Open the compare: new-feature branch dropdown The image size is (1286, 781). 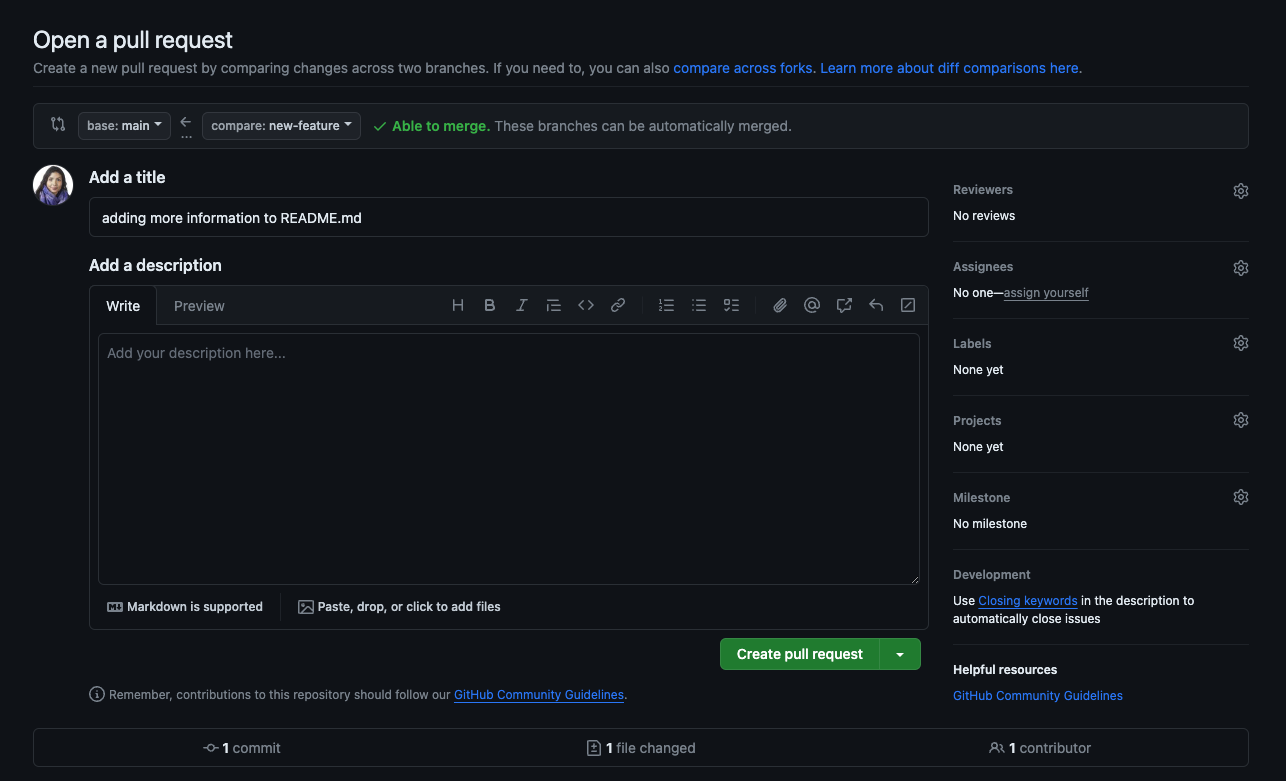(x=281, y=126)
